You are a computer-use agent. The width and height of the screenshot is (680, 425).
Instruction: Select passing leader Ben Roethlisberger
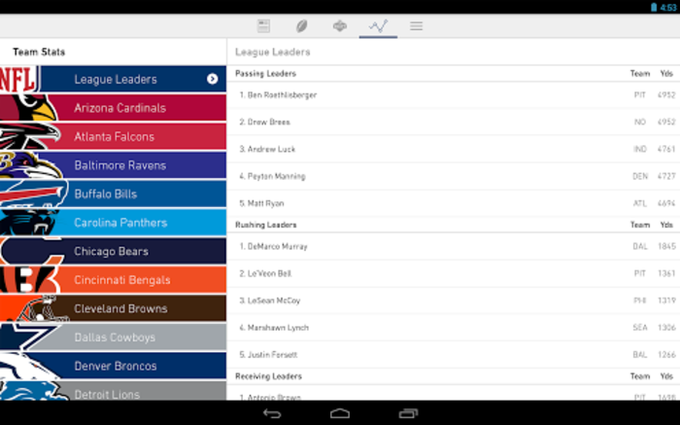453,95
